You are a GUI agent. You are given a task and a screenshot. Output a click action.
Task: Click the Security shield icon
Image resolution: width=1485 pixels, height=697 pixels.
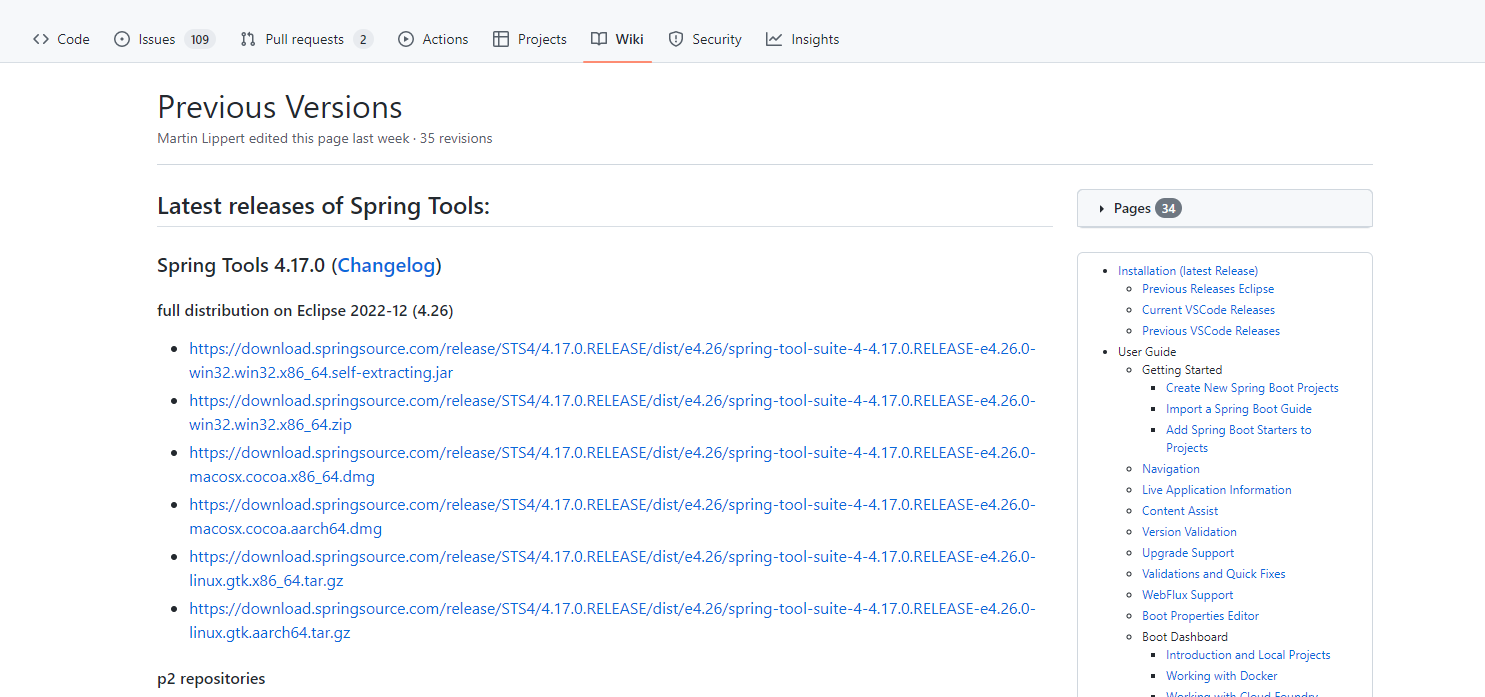tap(676, 39)
